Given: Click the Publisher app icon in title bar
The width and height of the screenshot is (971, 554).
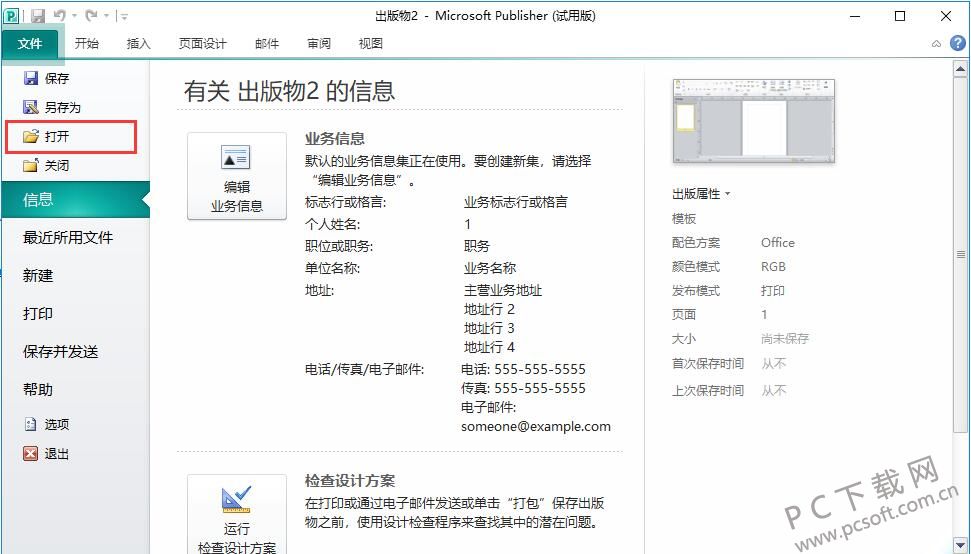Looking at the screenshot, I should pyautogui.click(x=11, y=15).
